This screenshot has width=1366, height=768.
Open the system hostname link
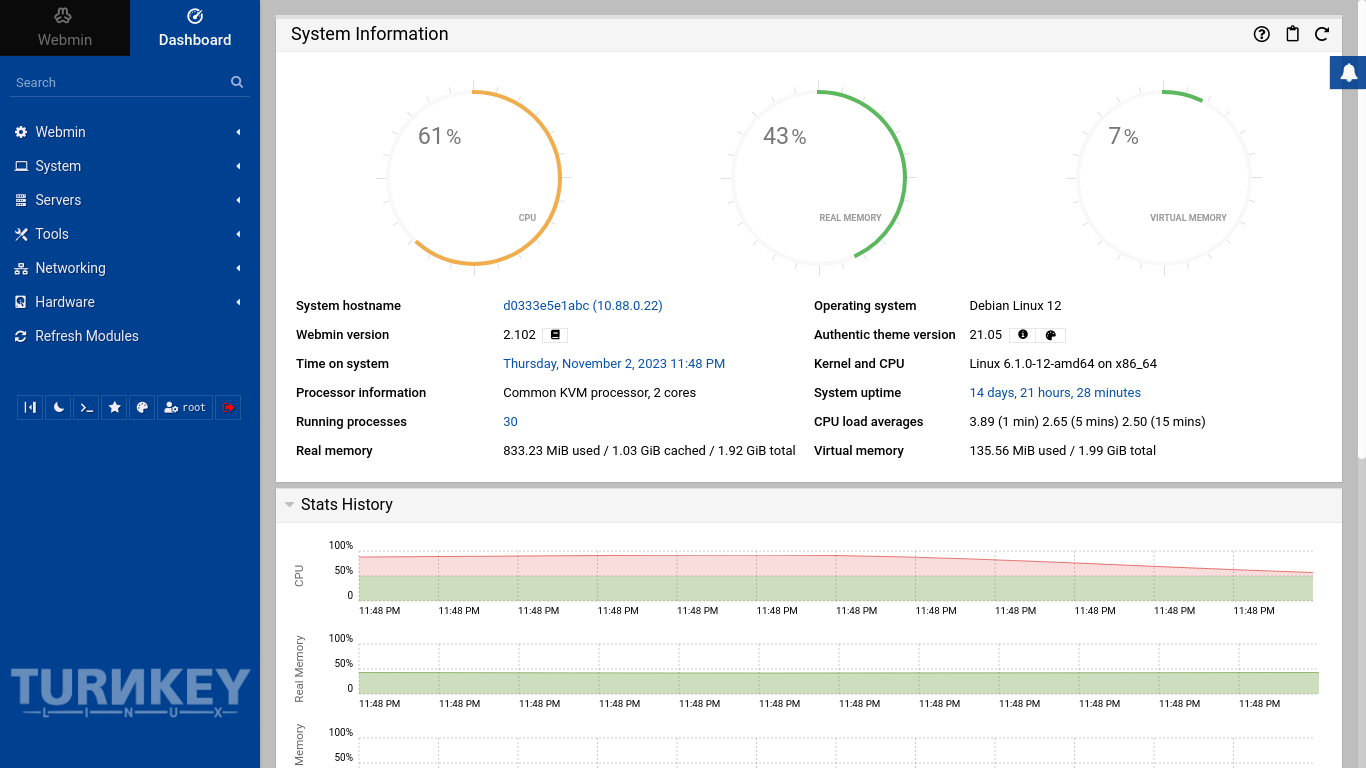[x=582, y=306]
